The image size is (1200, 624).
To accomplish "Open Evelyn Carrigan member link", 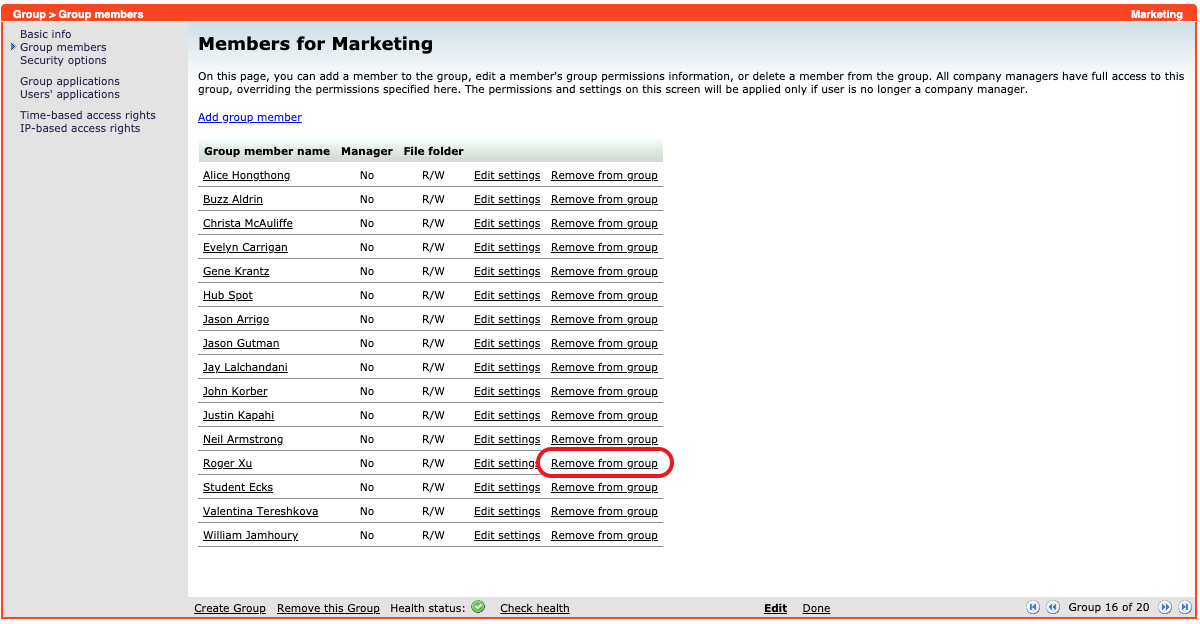I will click(245, 247).
